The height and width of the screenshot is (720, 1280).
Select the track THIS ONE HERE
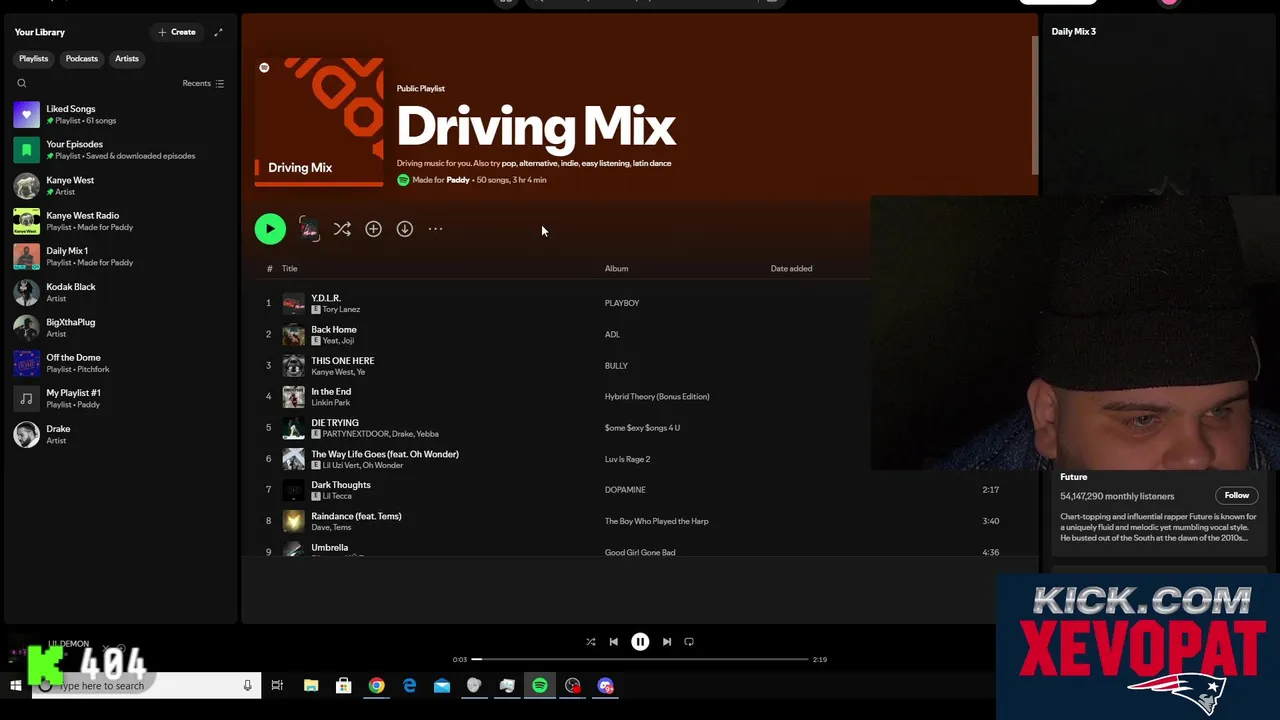pos(343,360)
